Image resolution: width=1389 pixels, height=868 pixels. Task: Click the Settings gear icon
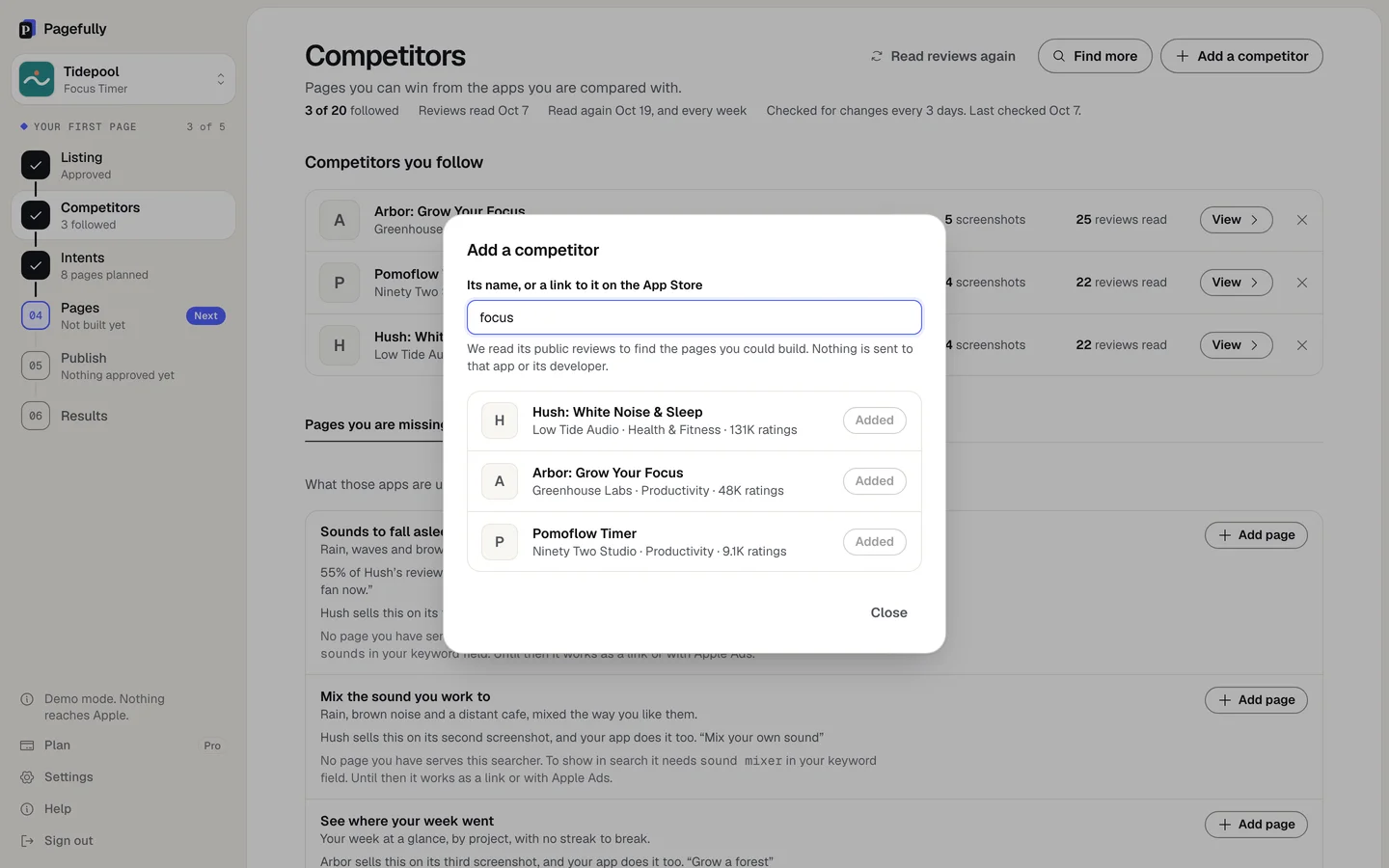(x=27, y=777)
